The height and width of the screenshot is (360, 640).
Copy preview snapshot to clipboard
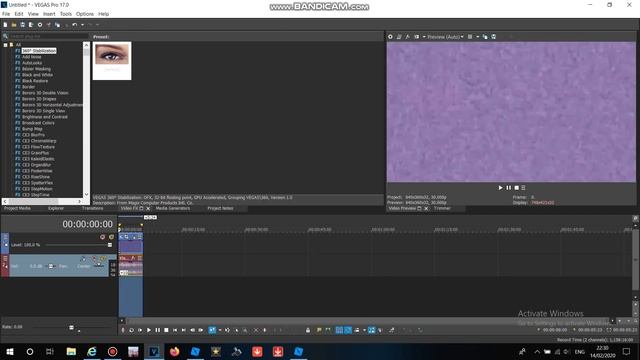click(x=485, y=37)
